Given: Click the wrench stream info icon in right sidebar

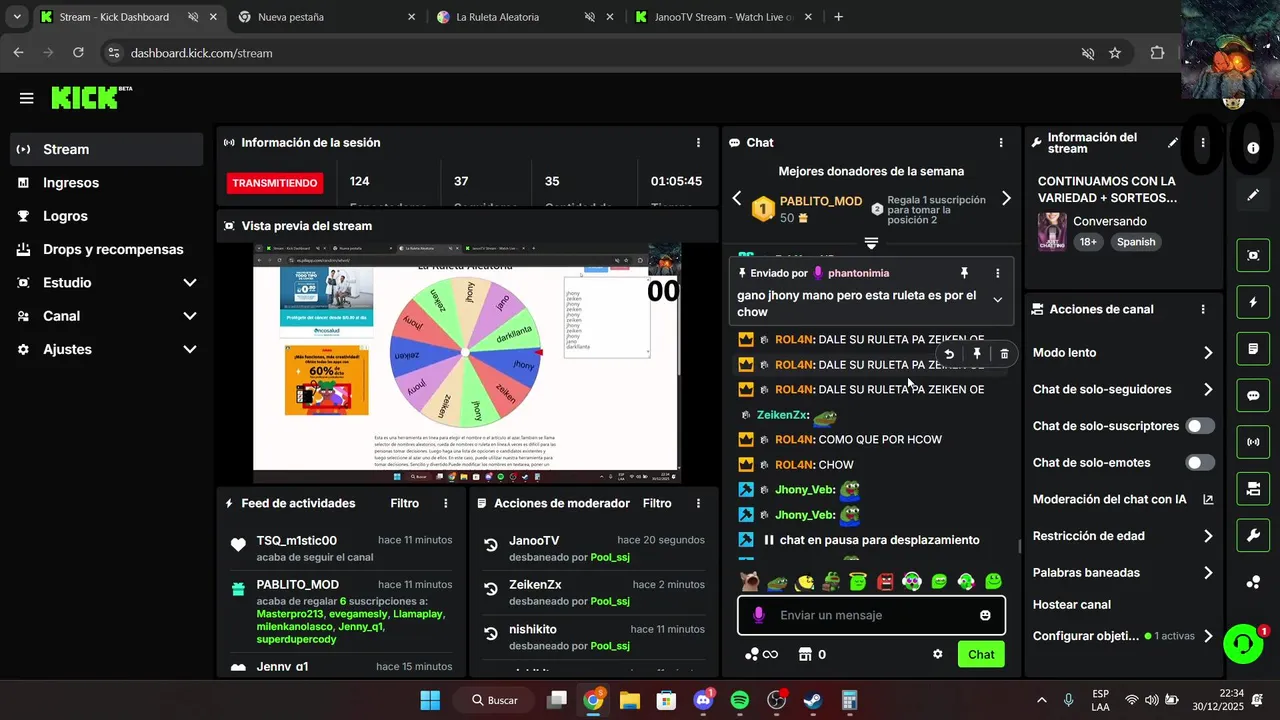Looking at the screenshot, I should tap(1253, 535).
